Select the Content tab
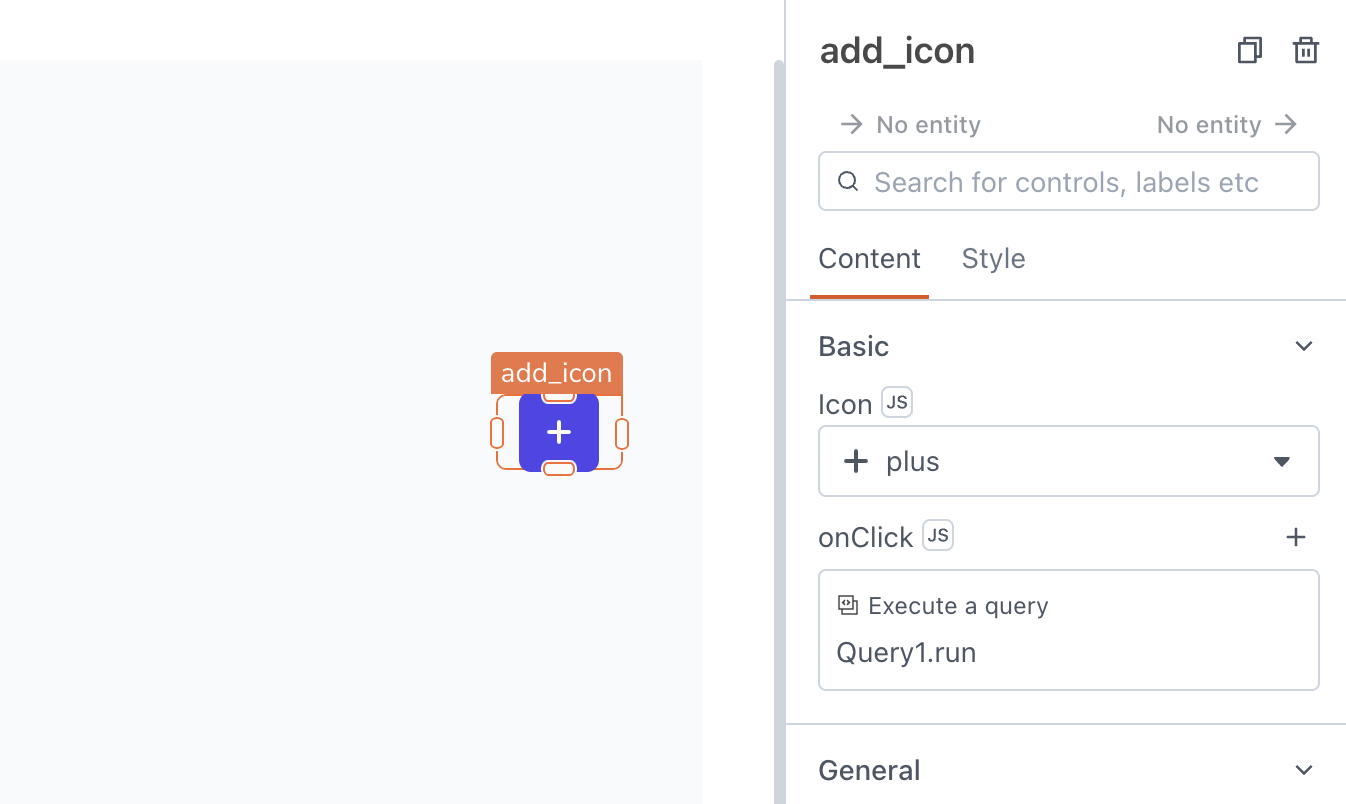Viewport: 1346px width, 804px height. (x=869, y=258)
